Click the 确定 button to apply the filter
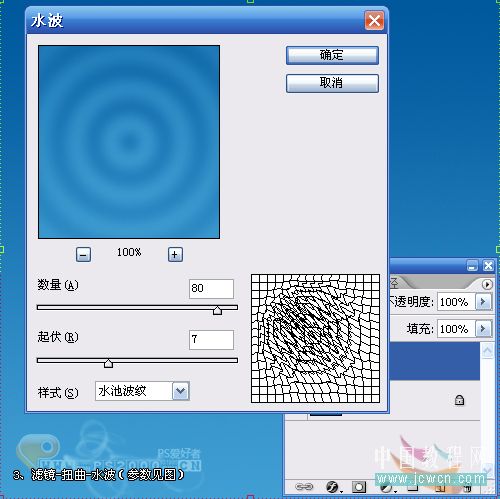The width and height of the screenshot is (500, 499). tap(332, 55)
